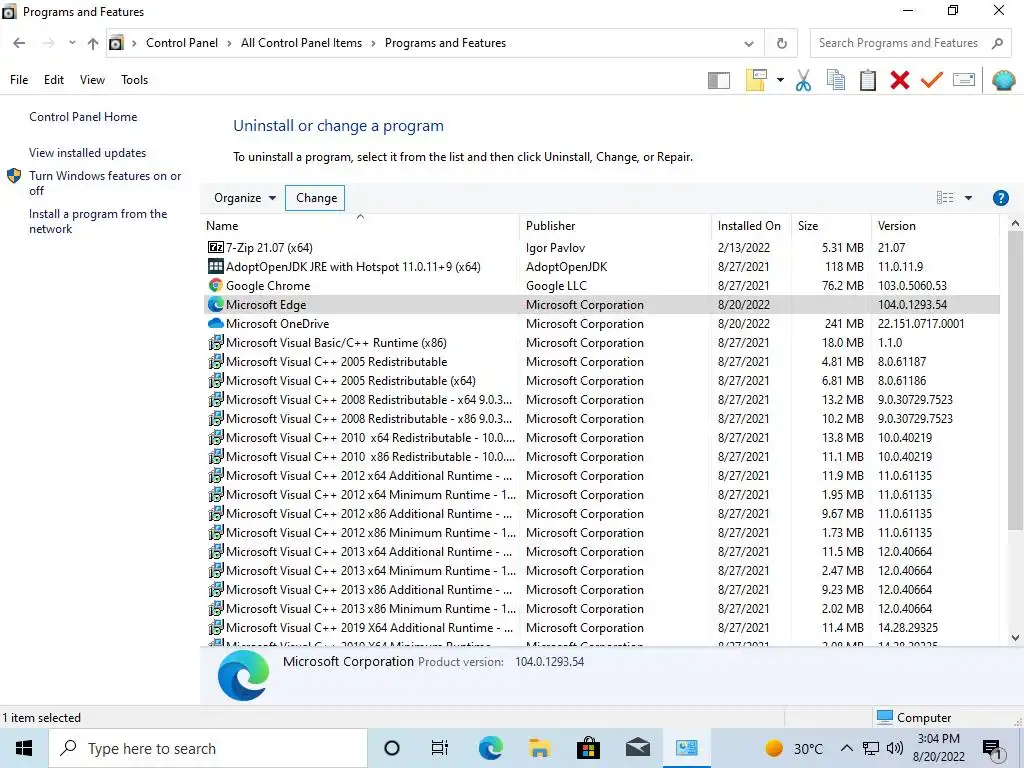This screenshot has height=768, width=1024.
Task: Open the Tools menu
Action: pos(135,80)
